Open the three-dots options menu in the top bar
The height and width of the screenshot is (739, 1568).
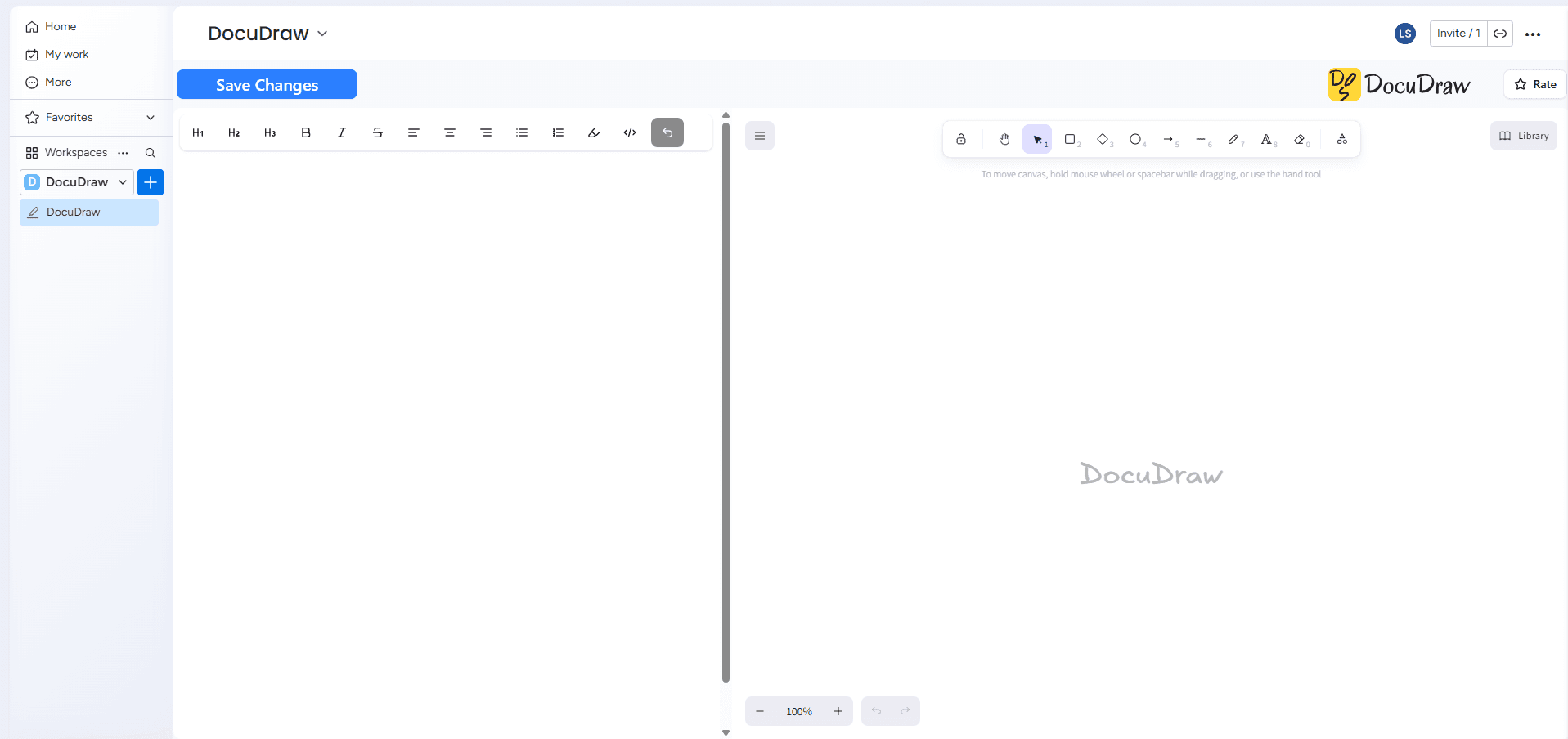click(1534, 34)
